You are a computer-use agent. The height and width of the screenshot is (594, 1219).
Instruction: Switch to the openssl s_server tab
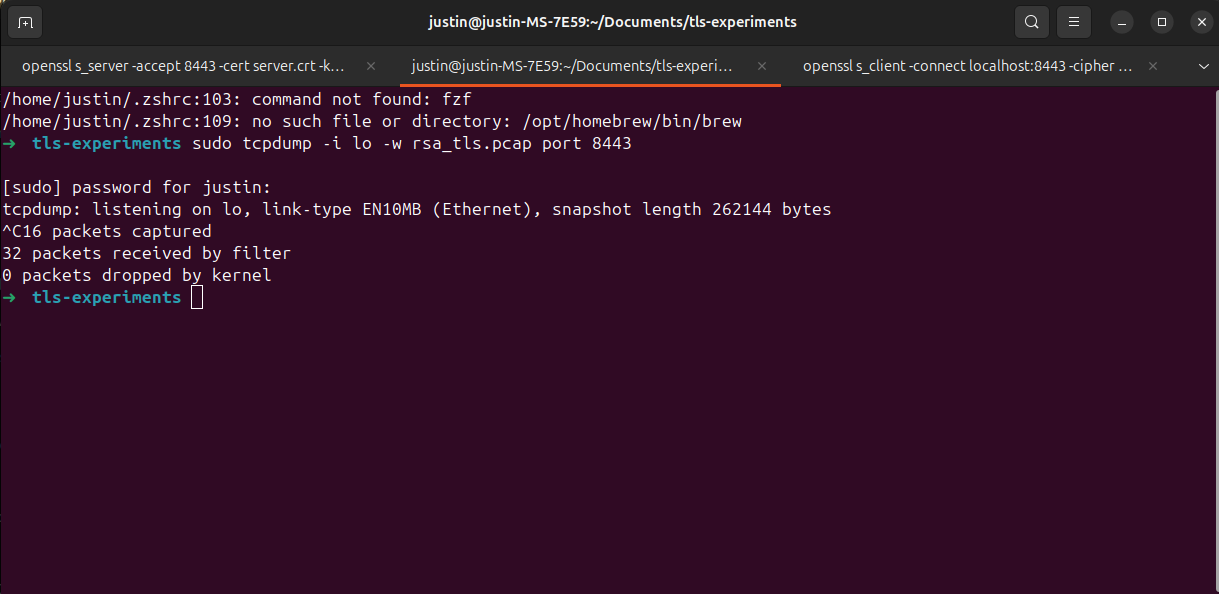183,66
